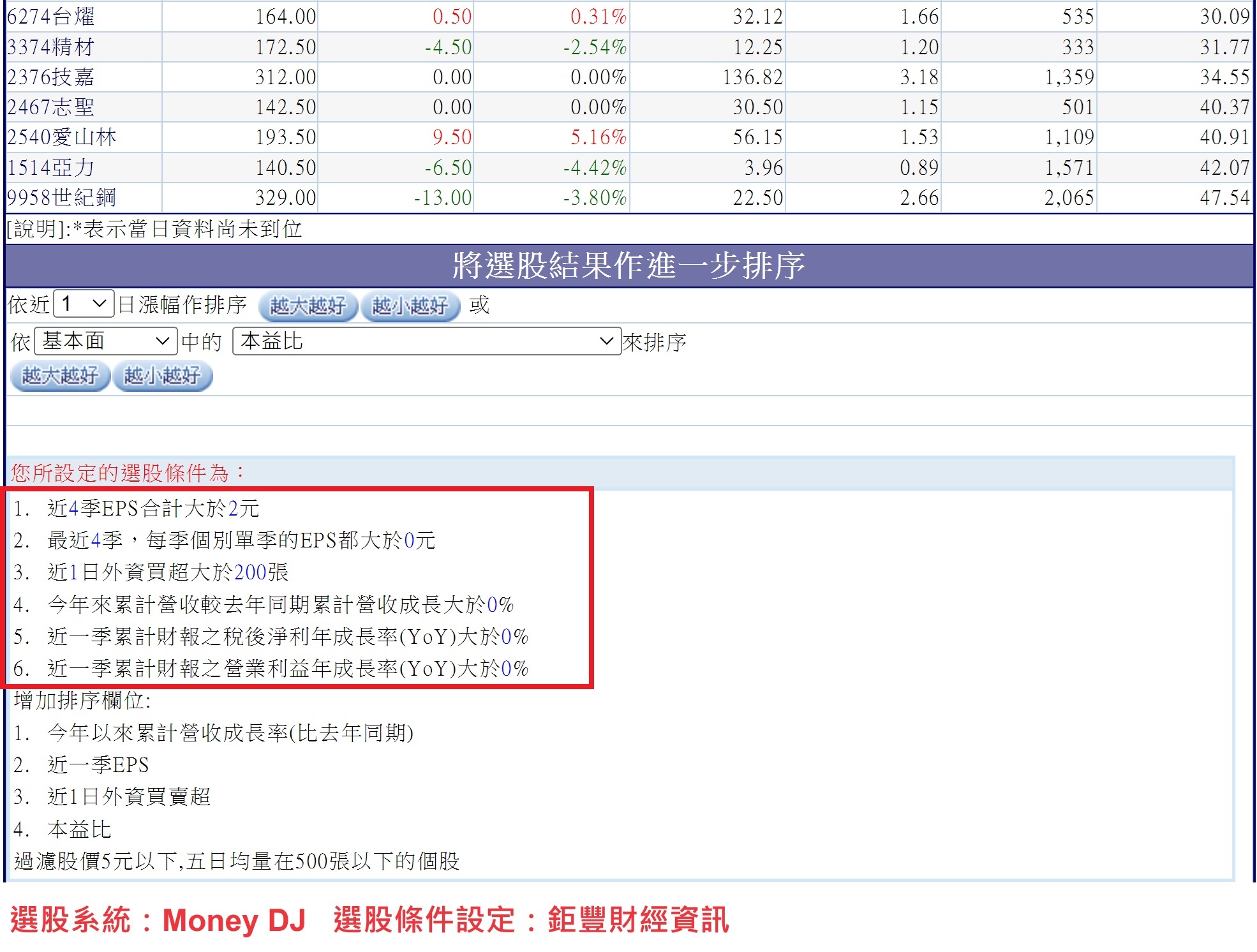Image resolution: width=1257 pixels, height=952 pixels.
Task: Click the 您所設定的選股條件為 heading
Action: click(x=128, y=473)
